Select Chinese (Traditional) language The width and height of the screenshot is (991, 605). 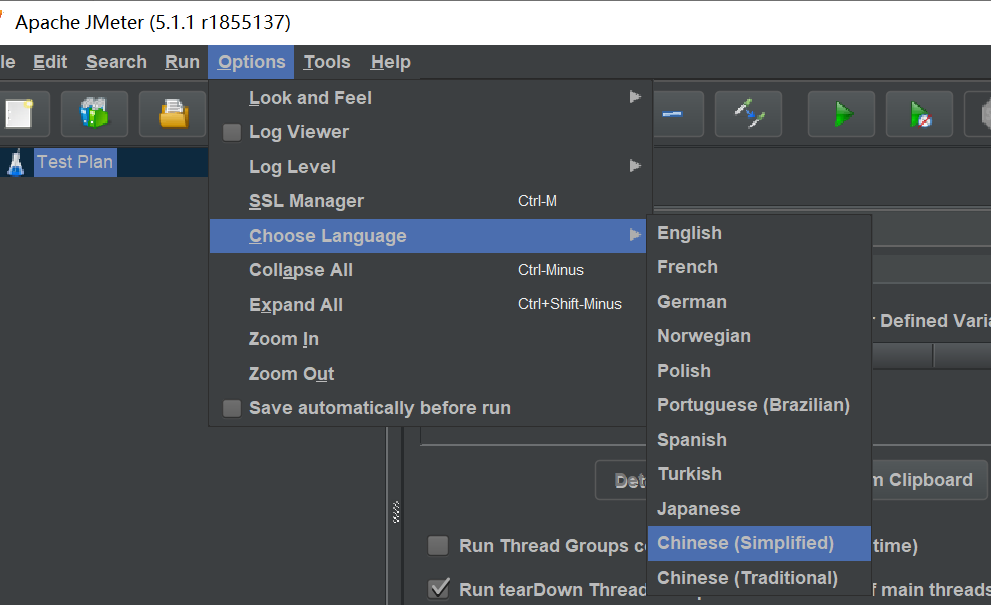[759, 578]
